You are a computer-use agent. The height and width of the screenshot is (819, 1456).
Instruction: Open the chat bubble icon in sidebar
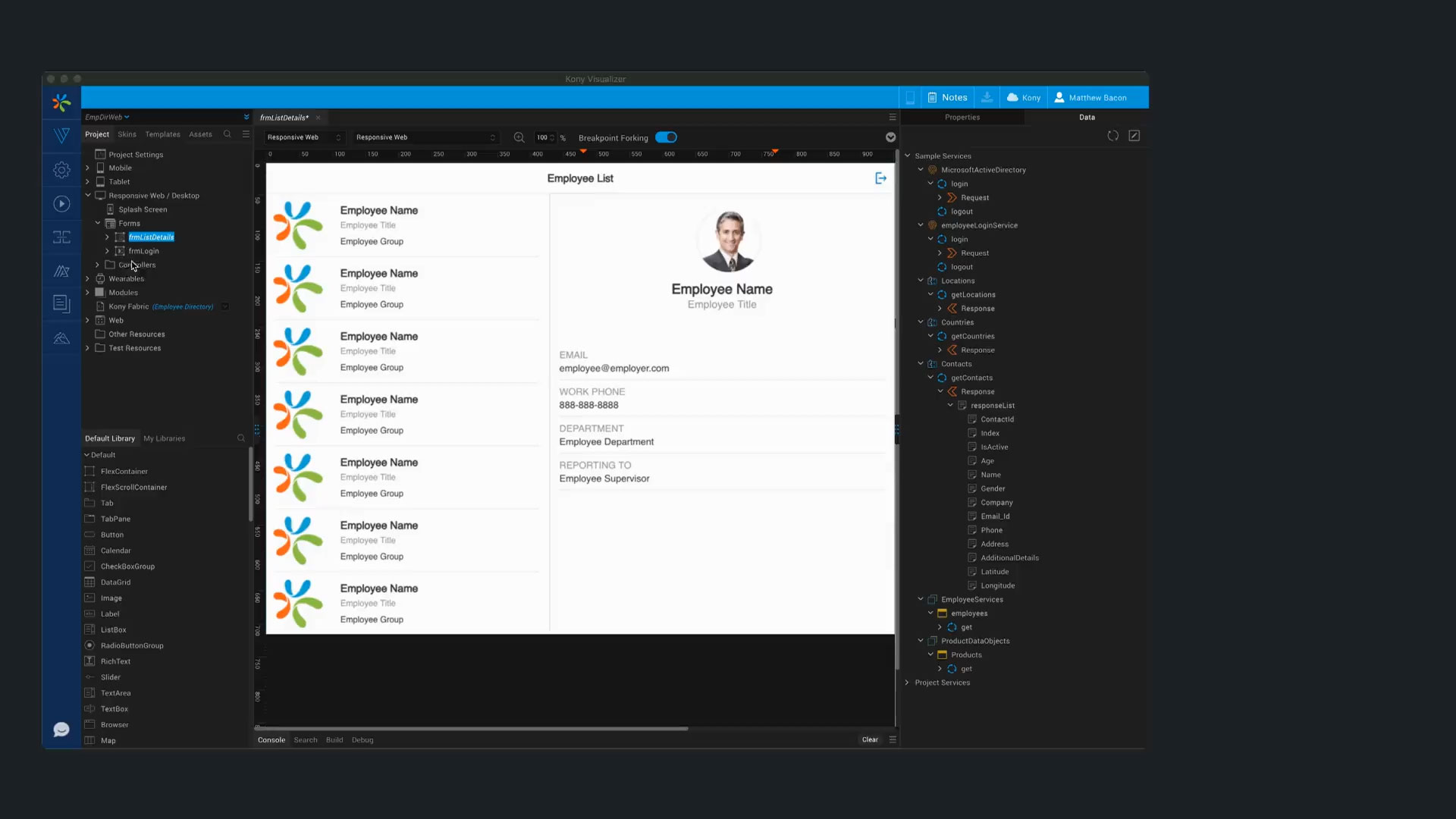61,730
